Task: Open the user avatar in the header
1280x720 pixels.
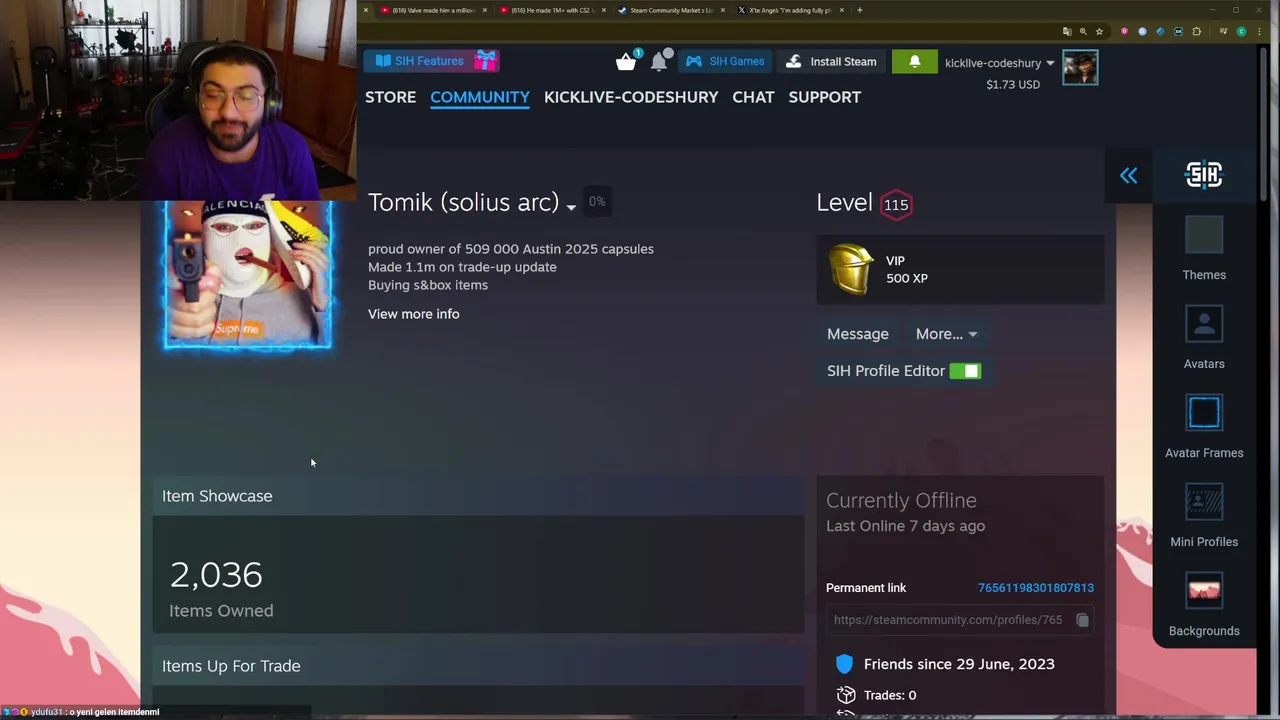Action: (x=1080, y=68)
